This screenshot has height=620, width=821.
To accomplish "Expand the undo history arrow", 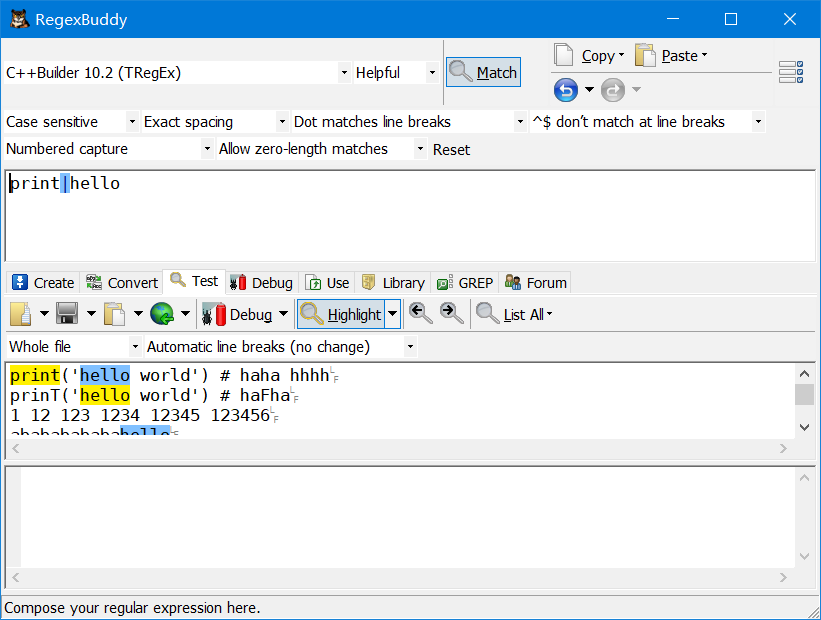I will (x=589, y=90).
